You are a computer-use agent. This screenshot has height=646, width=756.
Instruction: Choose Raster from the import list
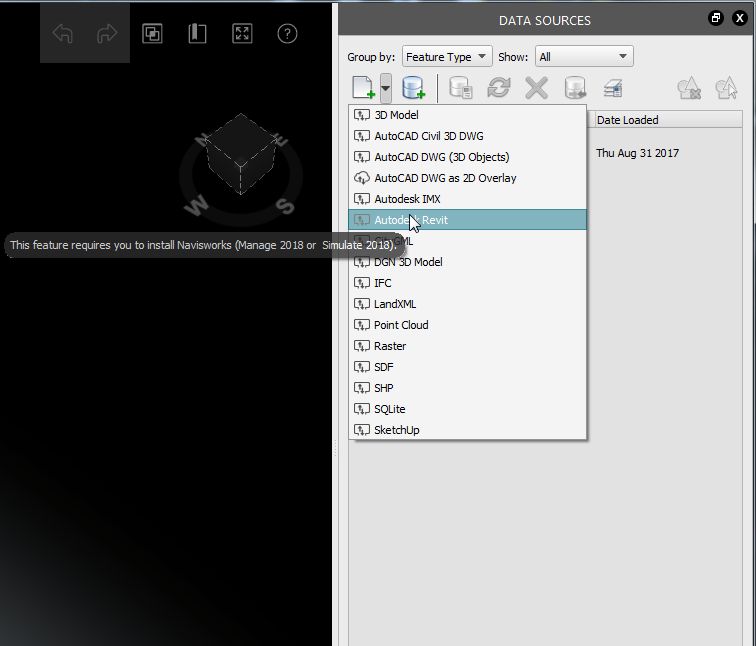[x=467, y=346]
